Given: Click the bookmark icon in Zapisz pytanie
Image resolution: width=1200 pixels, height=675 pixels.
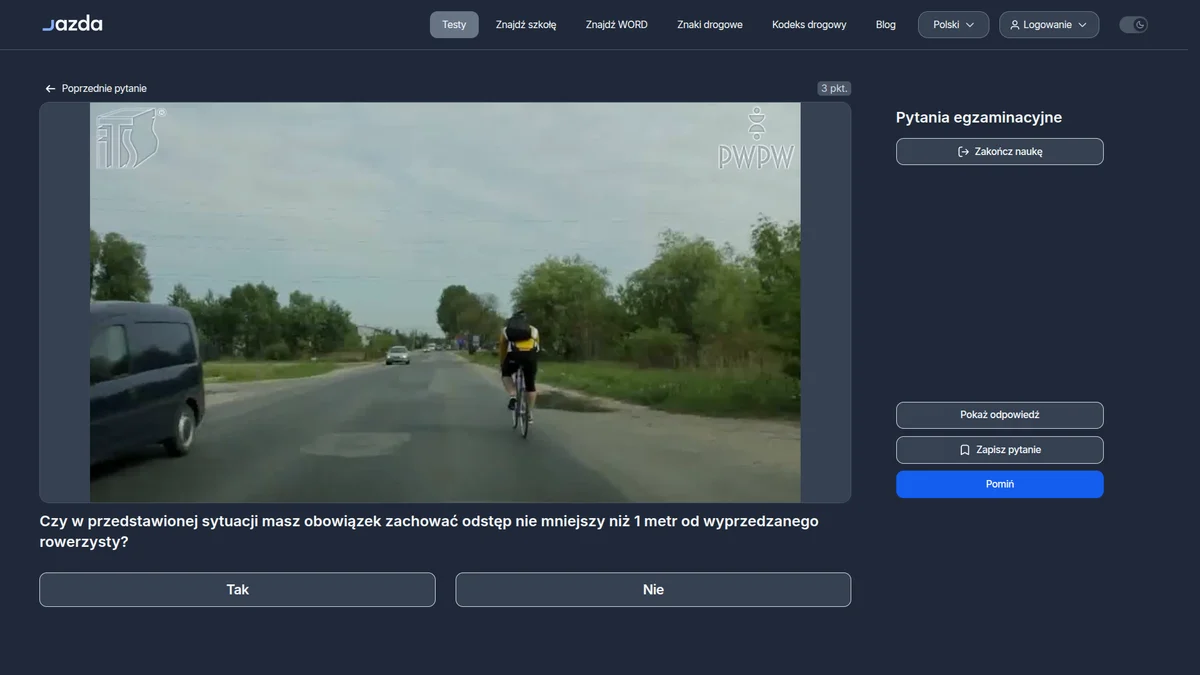Looking at the screenshot, I should point(965,450).
